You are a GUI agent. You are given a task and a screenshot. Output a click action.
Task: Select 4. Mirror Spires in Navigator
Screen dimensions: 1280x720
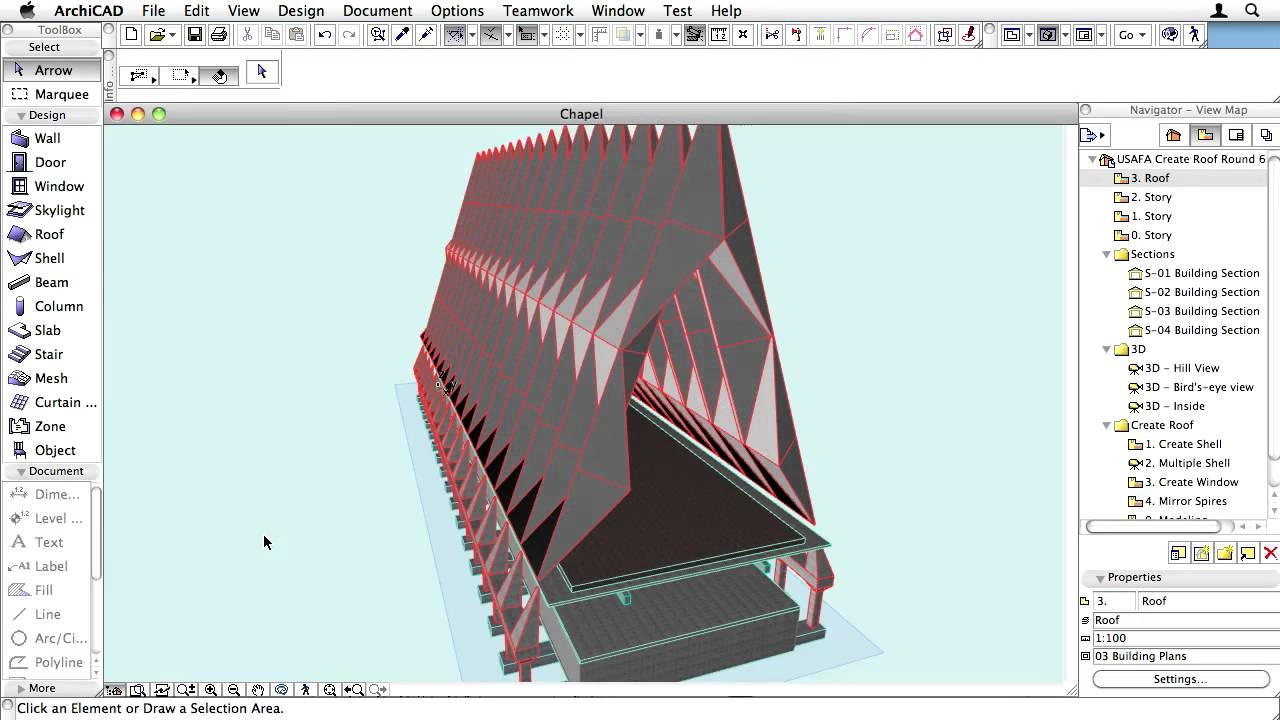click(1186, 501)
